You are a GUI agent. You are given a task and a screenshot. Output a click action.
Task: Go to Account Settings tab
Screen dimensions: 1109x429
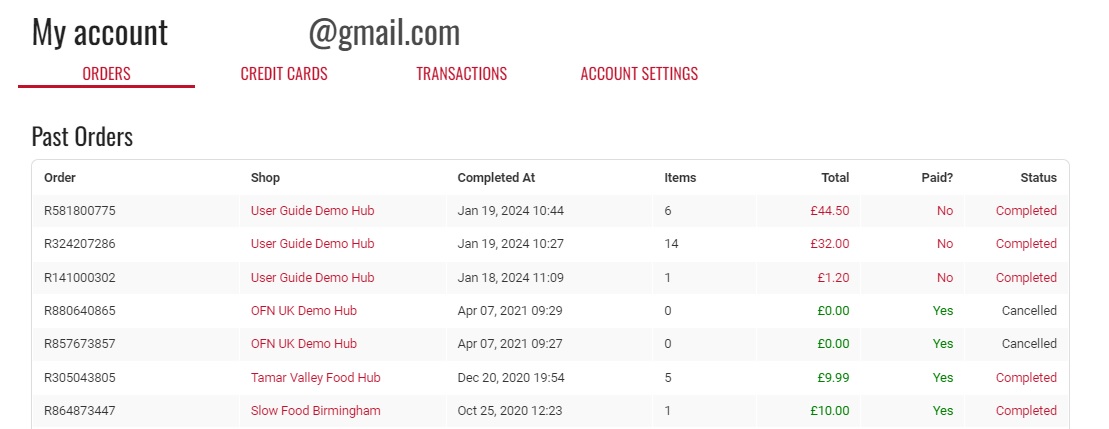639,74
